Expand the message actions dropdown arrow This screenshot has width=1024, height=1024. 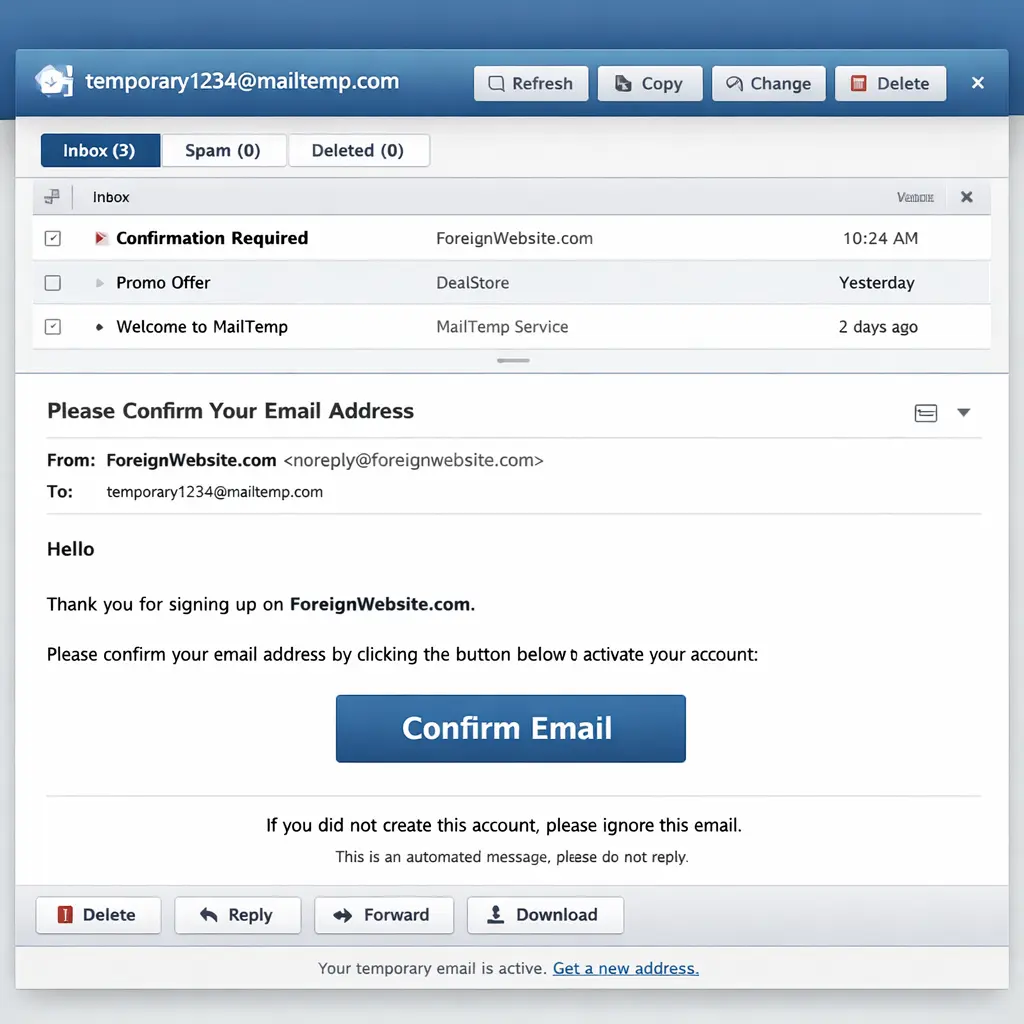(x=964, y=412)
